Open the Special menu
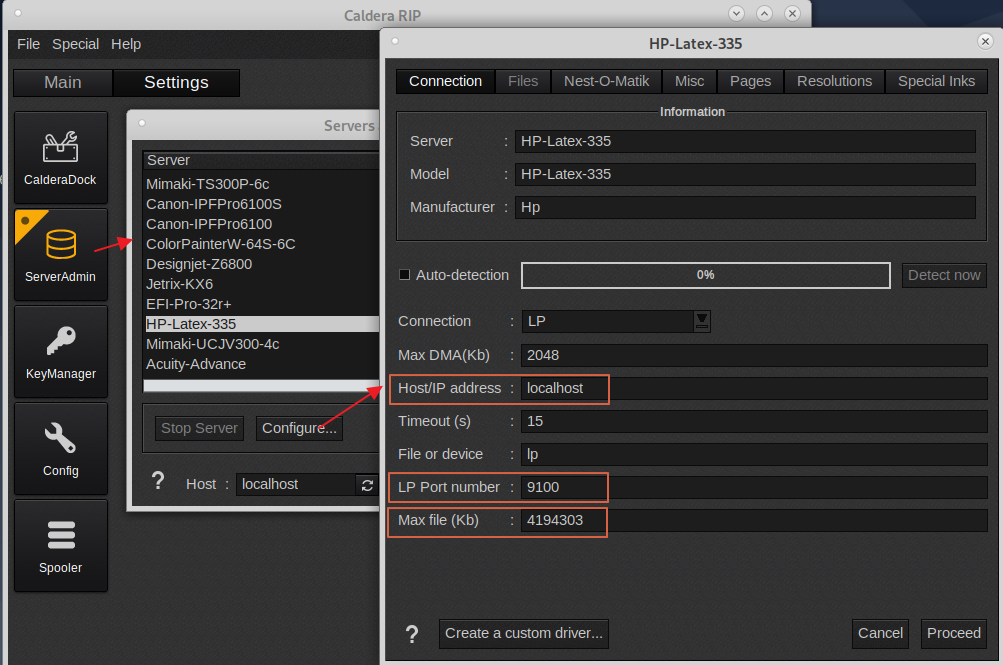The width and height of the screenshot is (1003, 665). [76, 44]
